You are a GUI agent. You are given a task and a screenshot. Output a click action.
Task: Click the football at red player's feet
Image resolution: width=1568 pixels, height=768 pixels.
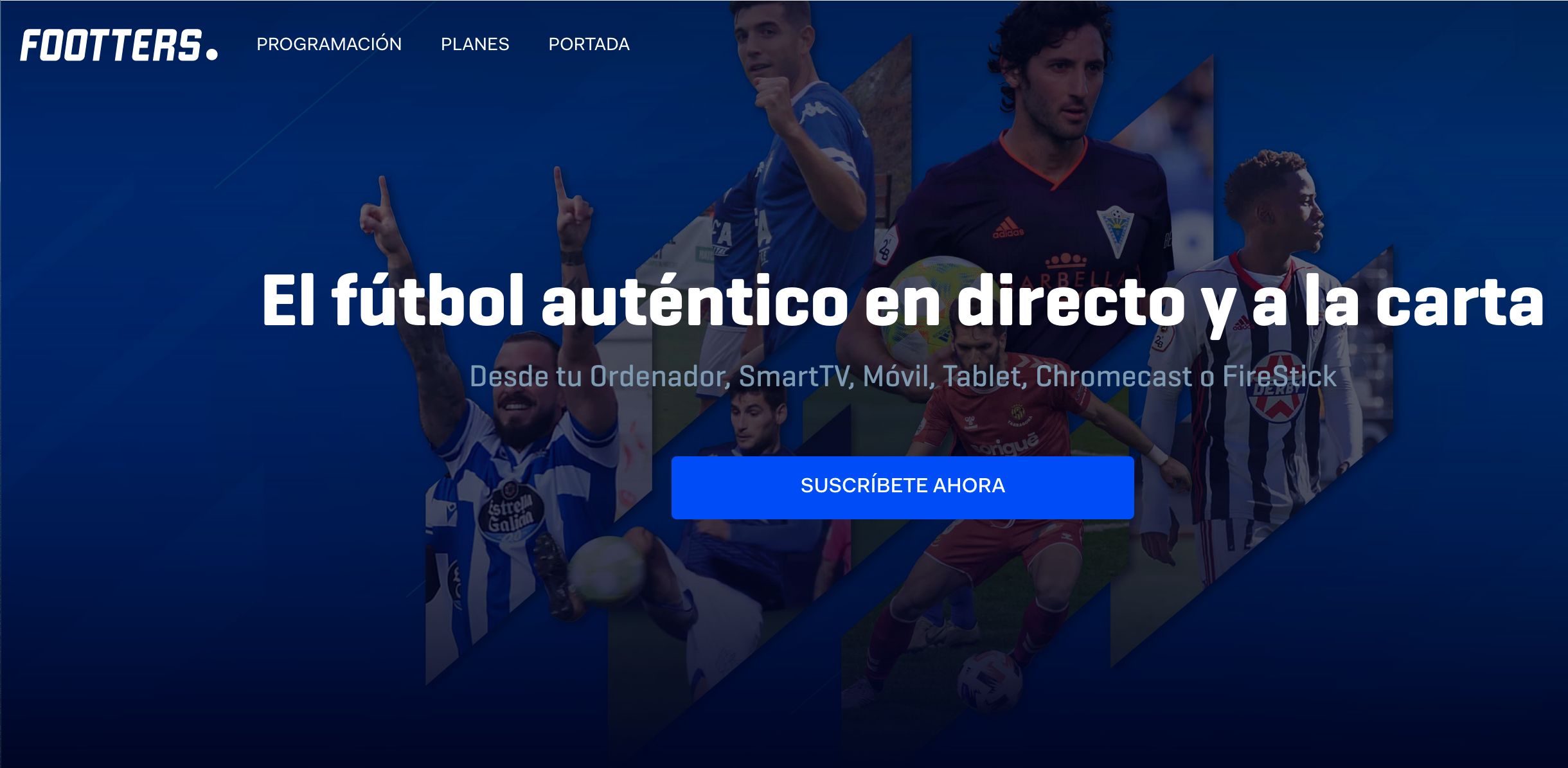(x=990, y=680)
